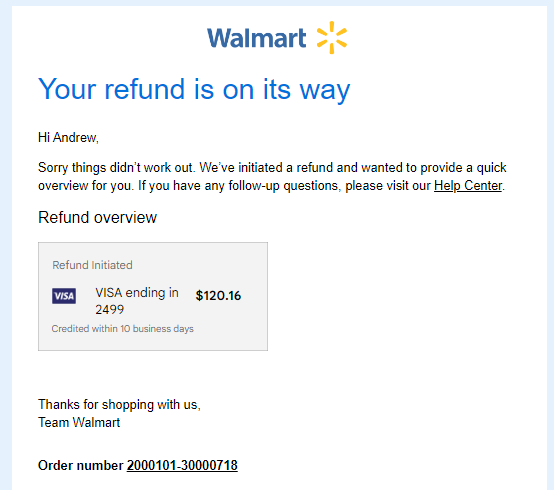554x490 pixels.
Task: Click "Thanks for shopping with us," line
Action: coord(119,405)
